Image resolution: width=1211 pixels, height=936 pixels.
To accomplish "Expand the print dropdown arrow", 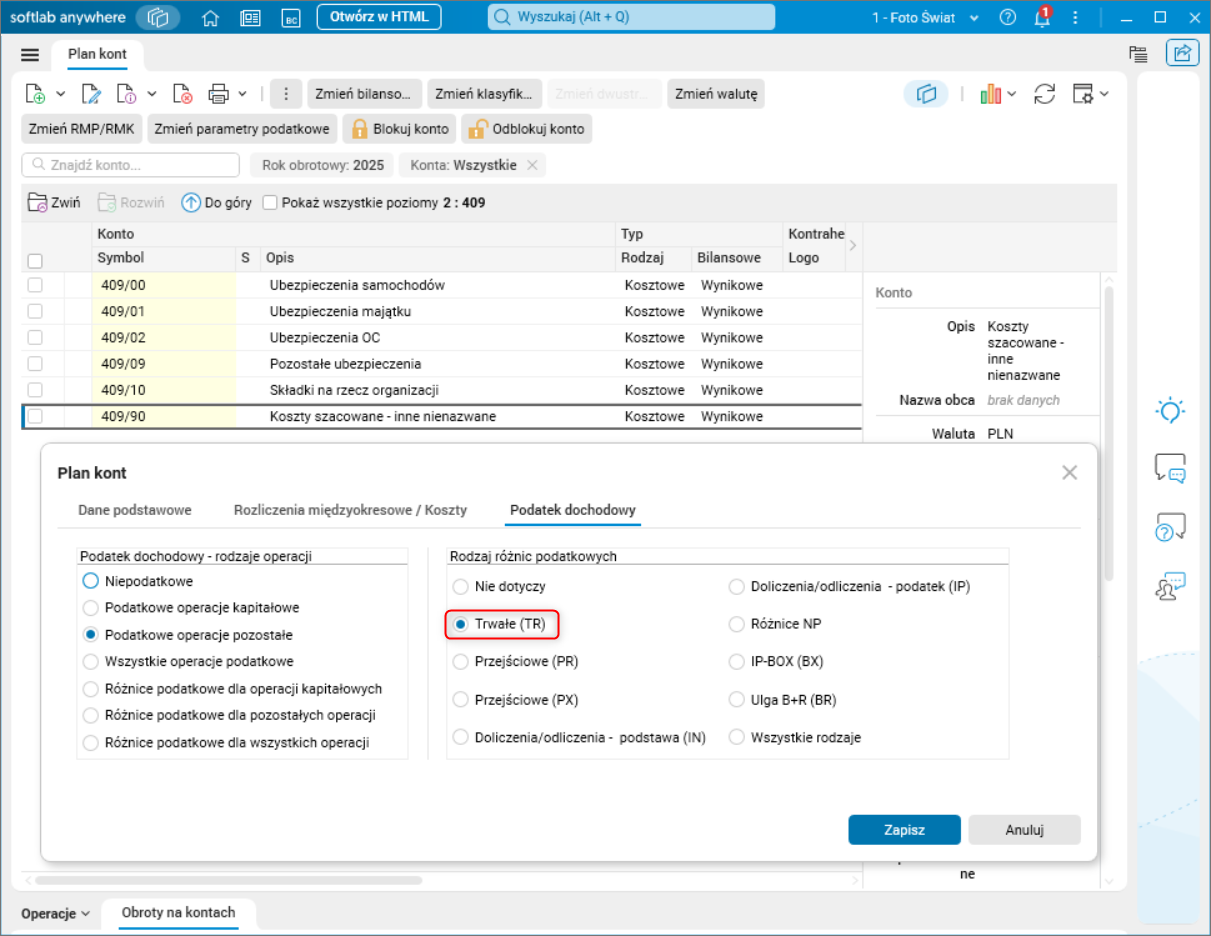I will pyautogui.click(x=243, y=94).
